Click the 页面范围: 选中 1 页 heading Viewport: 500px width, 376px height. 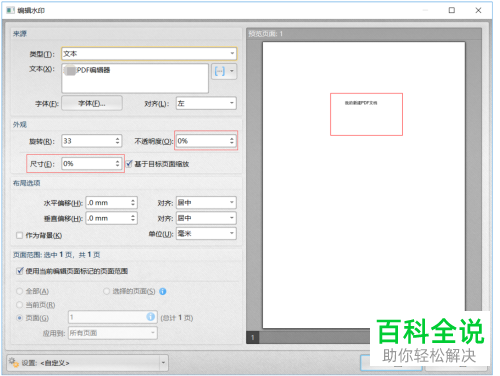(56, 255)
